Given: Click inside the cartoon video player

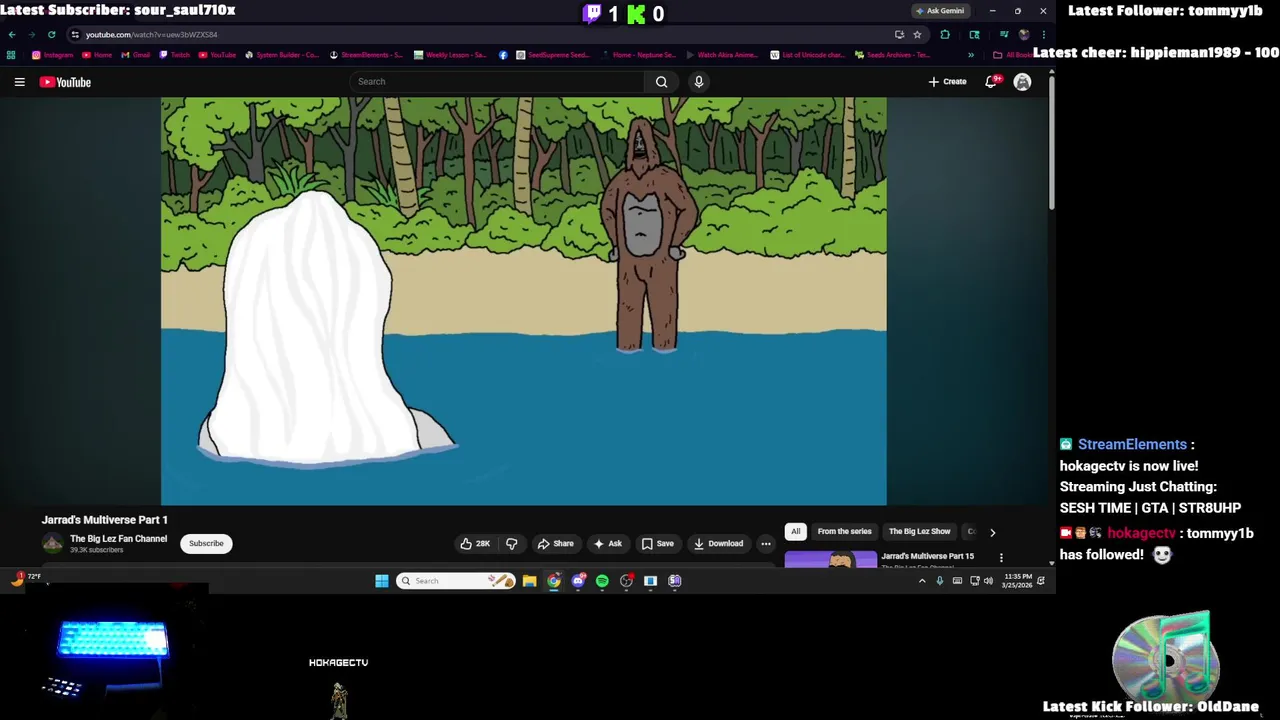Looking at the screenshot, I should (x=523, y=301).
